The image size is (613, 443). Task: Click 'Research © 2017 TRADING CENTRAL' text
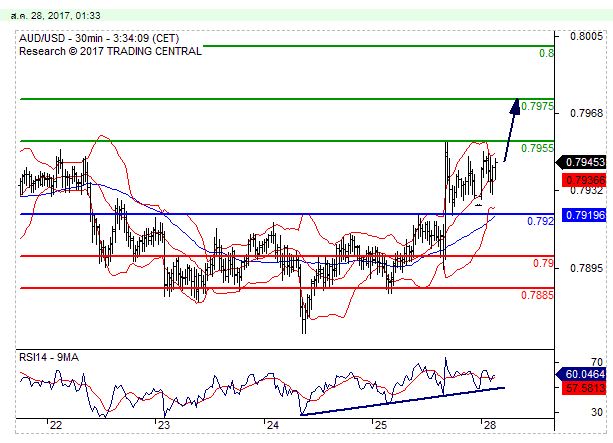coord(110,51)
